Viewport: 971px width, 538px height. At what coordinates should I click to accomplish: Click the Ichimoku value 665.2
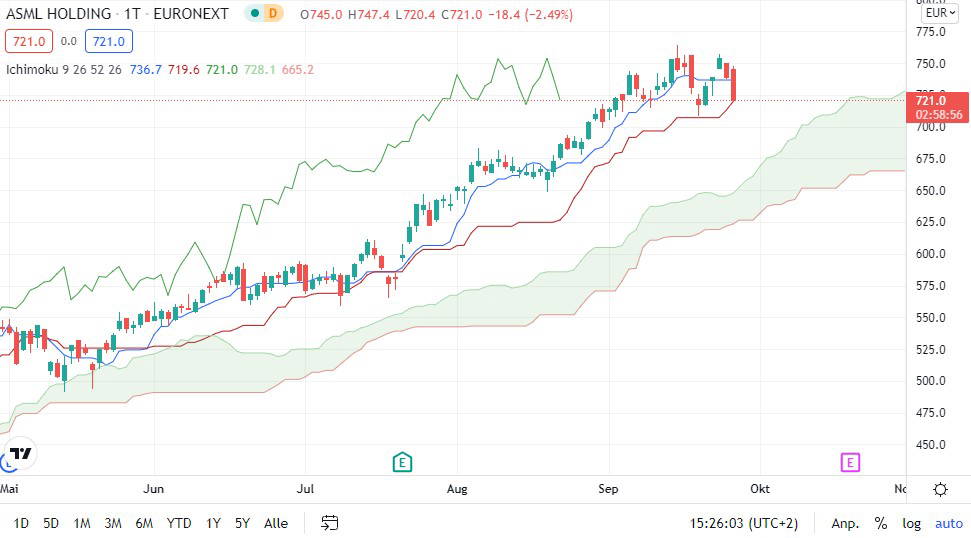[298, 69]
